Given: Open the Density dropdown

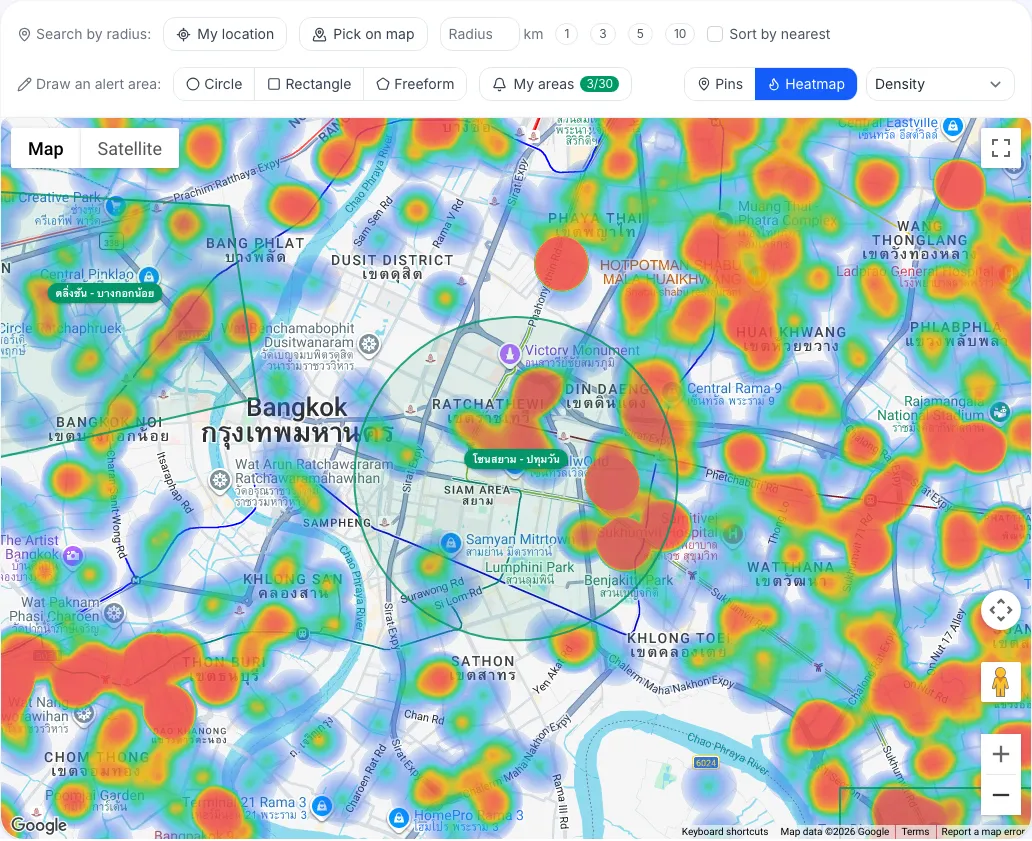Looking at the screenshot, I should (940, 84).
